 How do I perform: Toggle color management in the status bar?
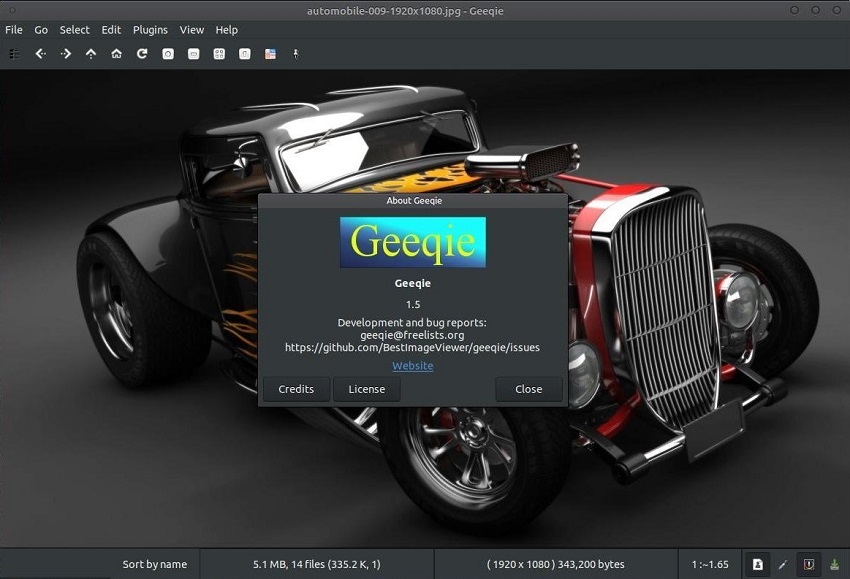807,564
